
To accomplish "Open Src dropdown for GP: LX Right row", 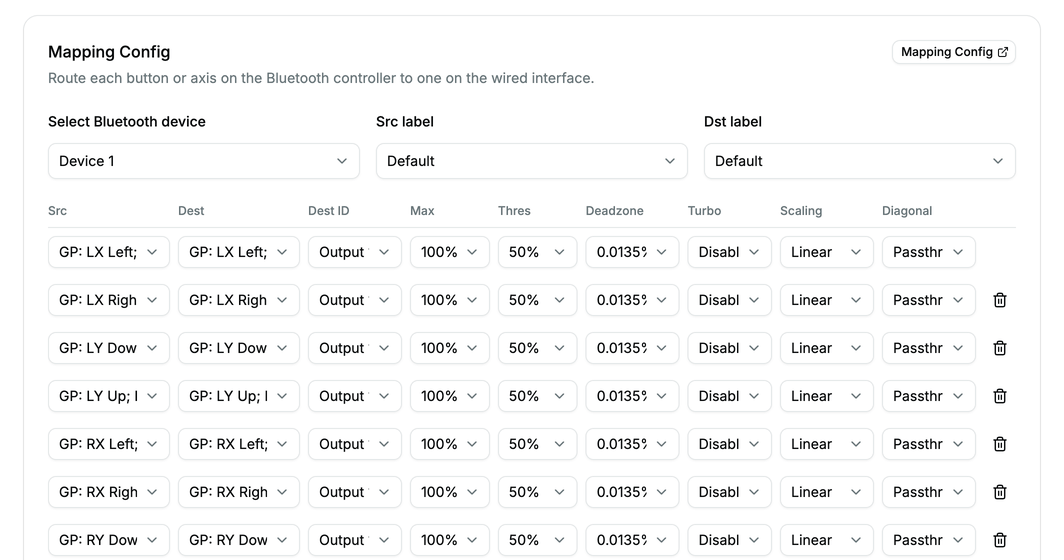I will click(109, 300).
